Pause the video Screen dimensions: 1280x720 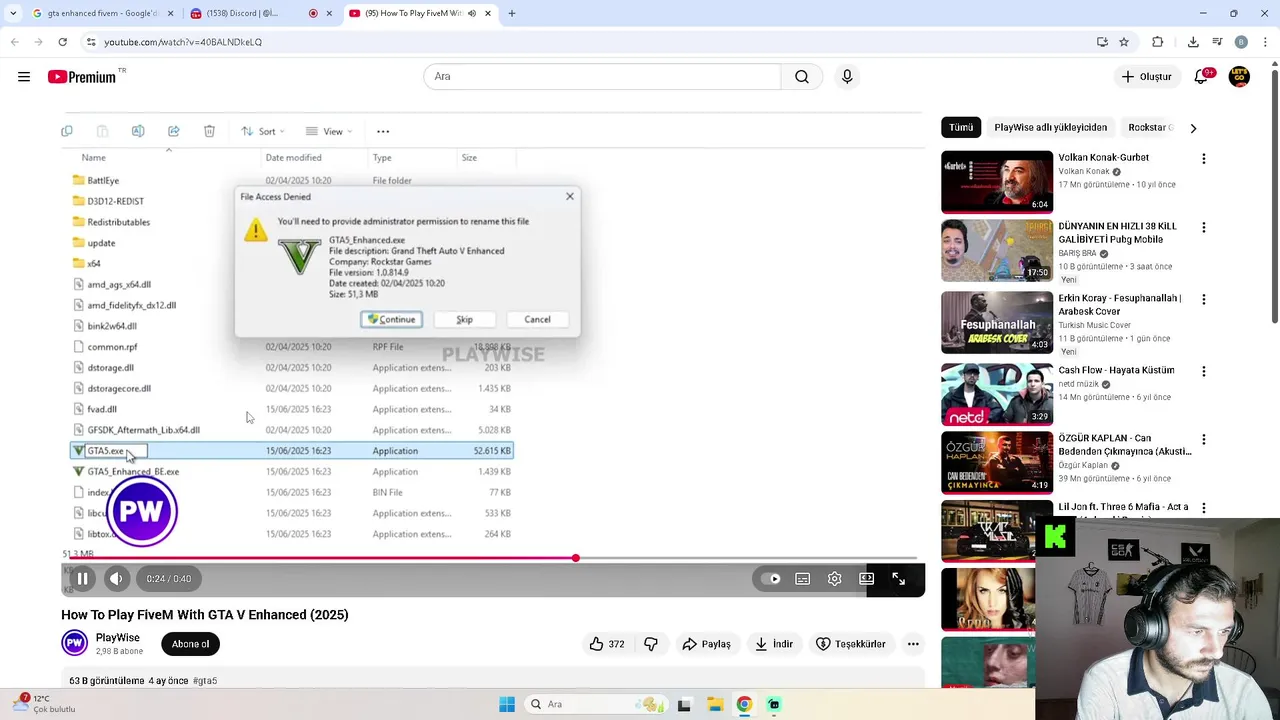(x=83, y=579)
